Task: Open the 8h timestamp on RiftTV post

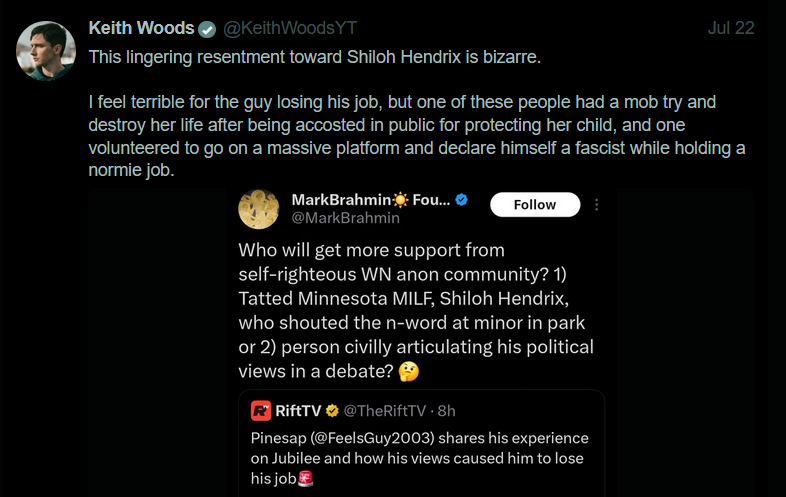Action: [x=447, y=411]
